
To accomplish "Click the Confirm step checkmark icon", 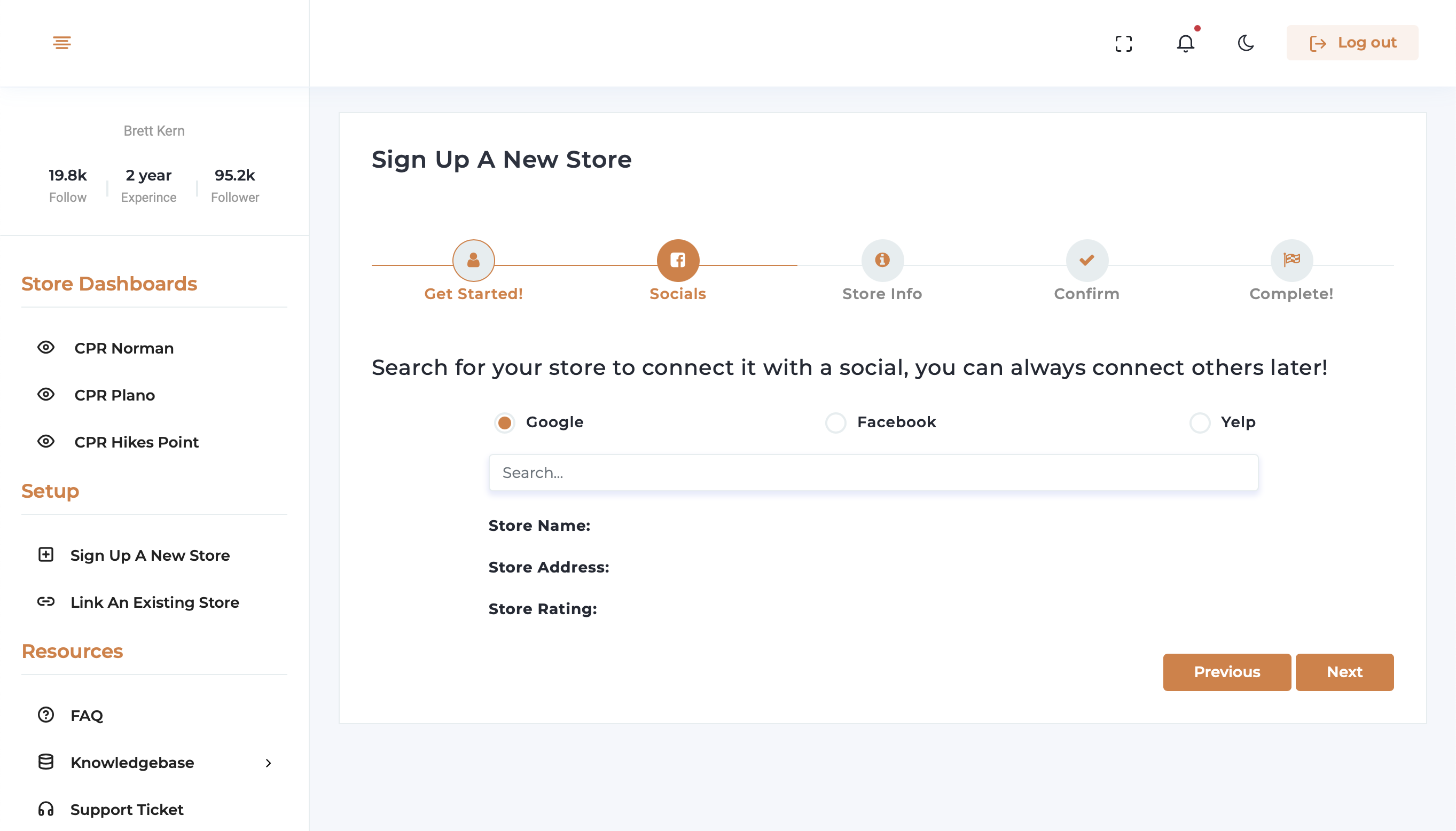I will 1087,260.
